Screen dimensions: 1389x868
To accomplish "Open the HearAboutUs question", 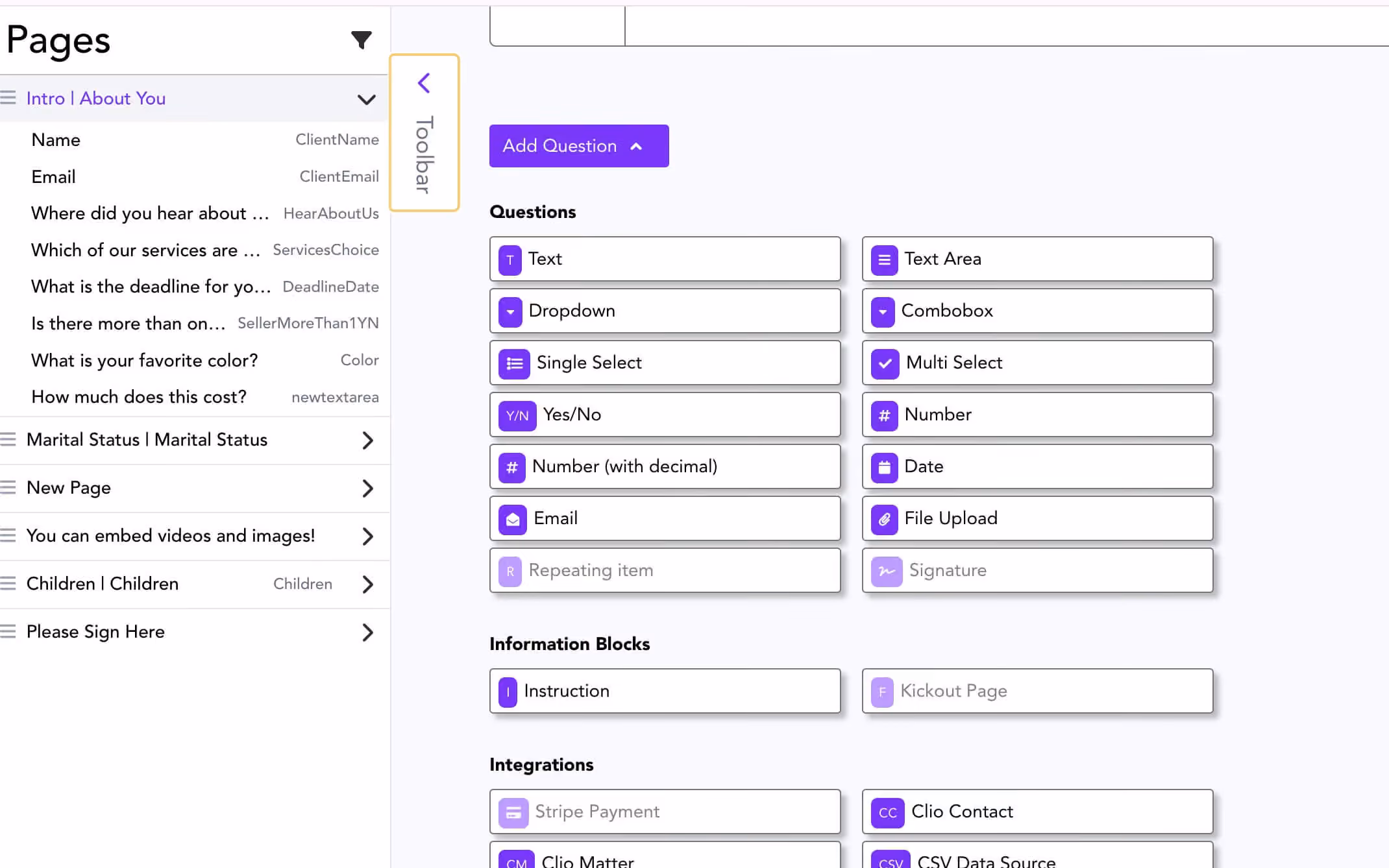I will click(205, 213).
